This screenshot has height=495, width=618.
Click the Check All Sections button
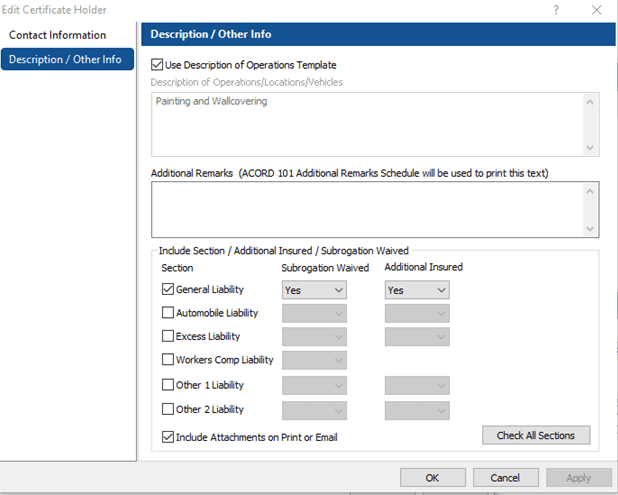(x=536, y=435)
